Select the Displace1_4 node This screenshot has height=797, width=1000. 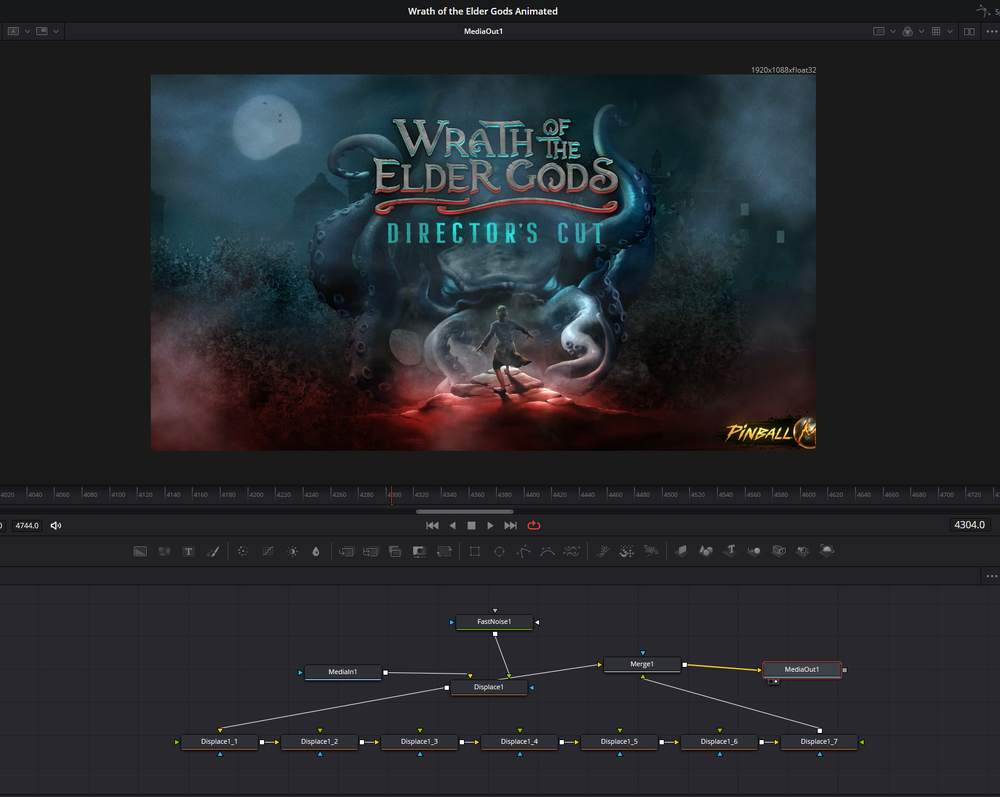click(x=519, y=742)
